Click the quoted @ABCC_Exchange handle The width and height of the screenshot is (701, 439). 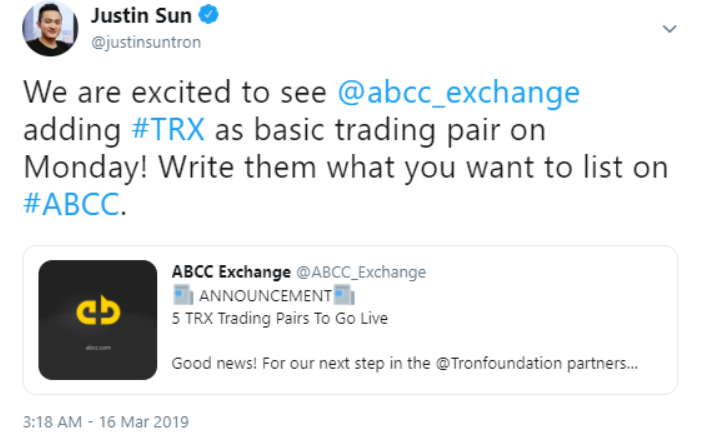(361, 272)
